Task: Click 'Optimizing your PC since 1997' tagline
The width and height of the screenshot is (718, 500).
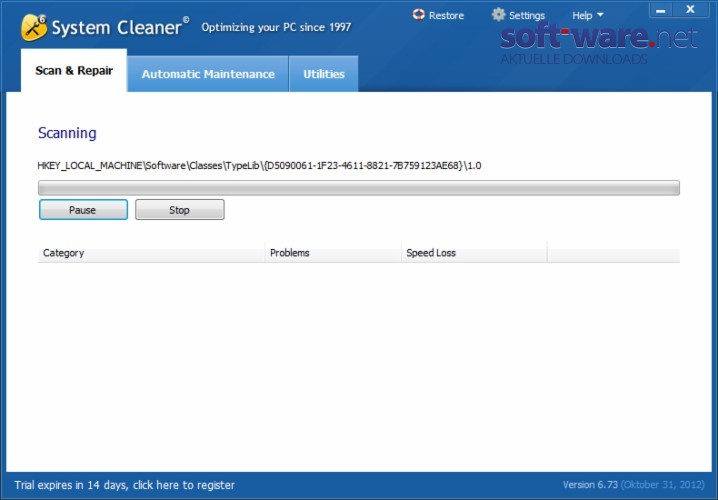Action: pos(276,27)
